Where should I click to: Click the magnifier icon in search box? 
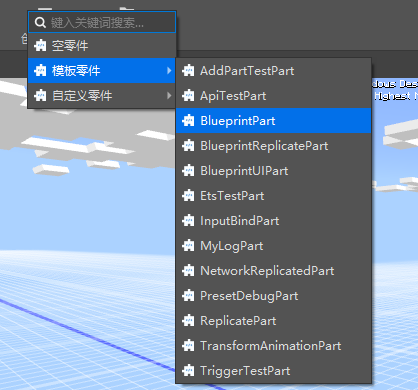coord(40,23)
